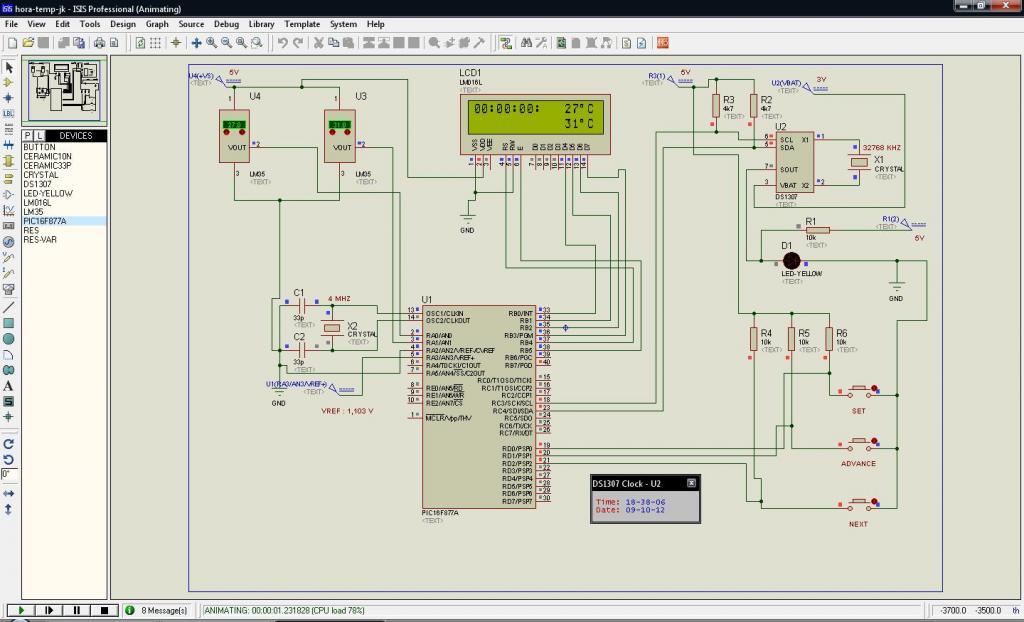Choose 2D line drawing tool
1024x622 pixels.
[x=8, y=307]
